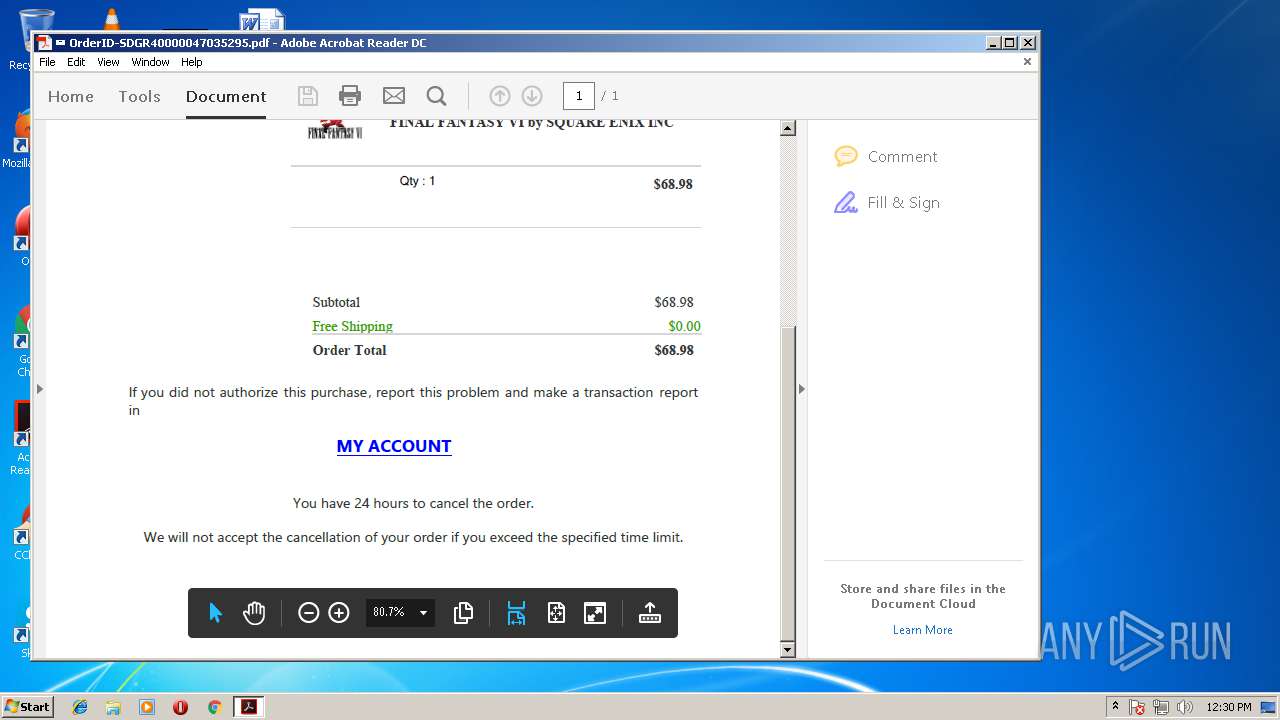This screenshot has height=720, width=1280.
Task: Enable fit width scrolling mode
Action: 516,613
